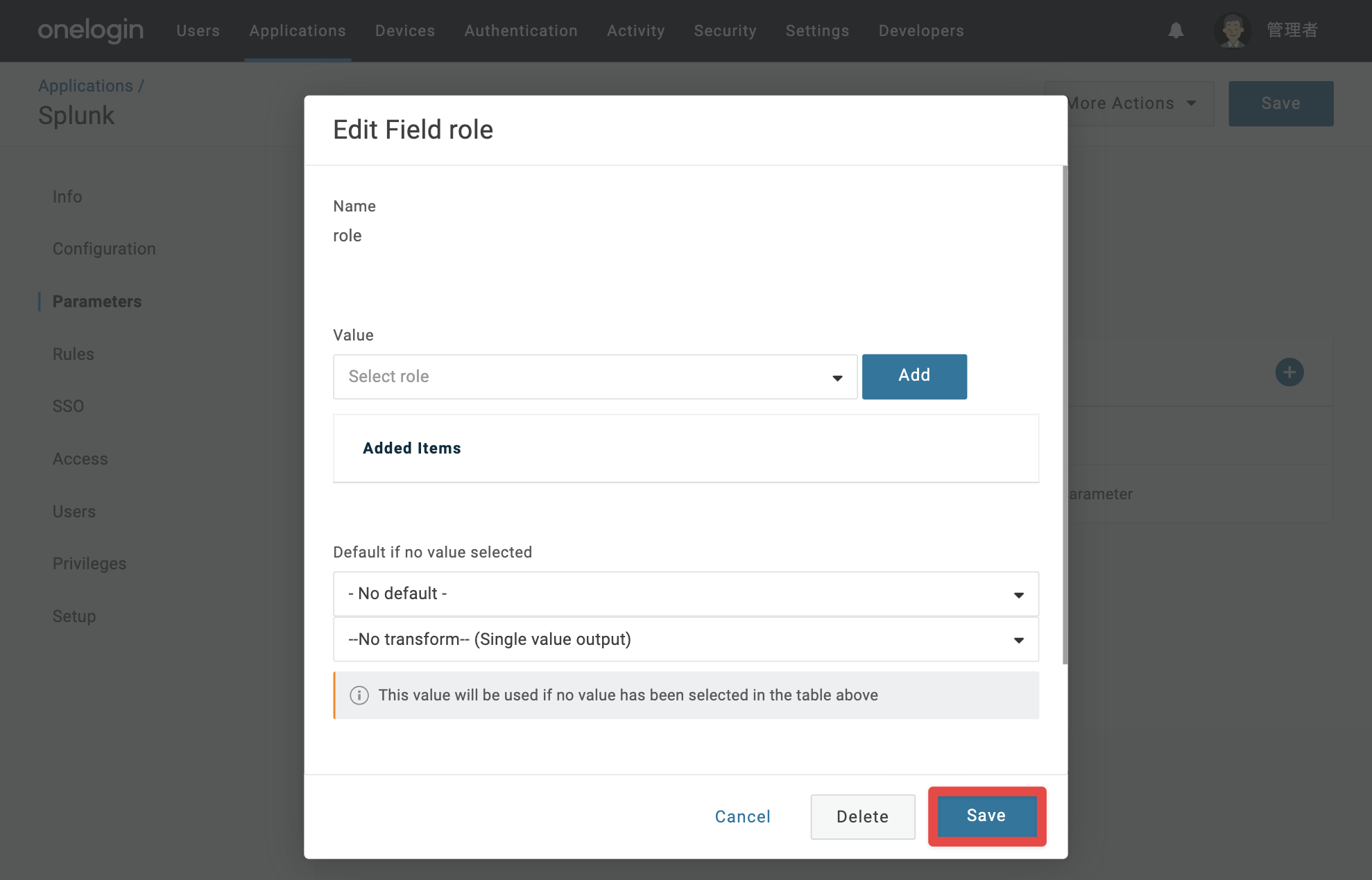Open the Devices top menu
1372x880 pixels.
[405, 31]
